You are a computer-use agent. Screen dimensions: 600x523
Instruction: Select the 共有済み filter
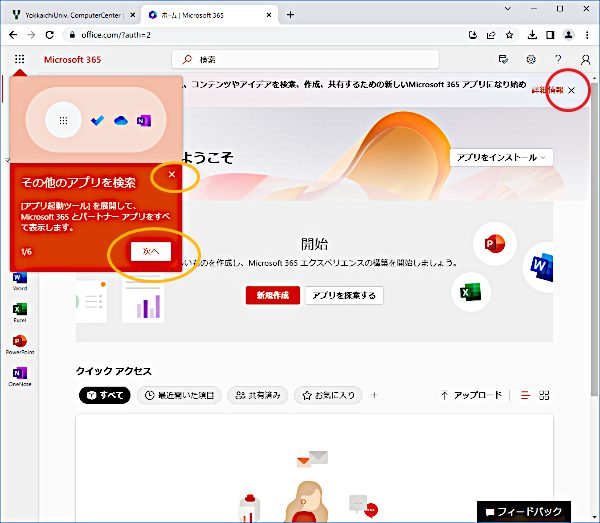[258, 395]
